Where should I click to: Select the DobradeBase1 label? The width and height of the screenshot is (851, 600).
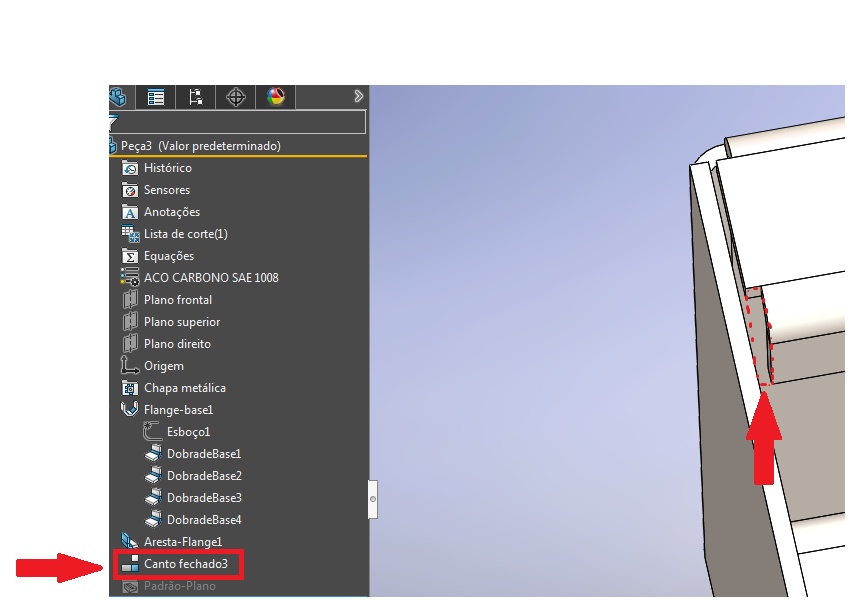click(x=204, y=454)
